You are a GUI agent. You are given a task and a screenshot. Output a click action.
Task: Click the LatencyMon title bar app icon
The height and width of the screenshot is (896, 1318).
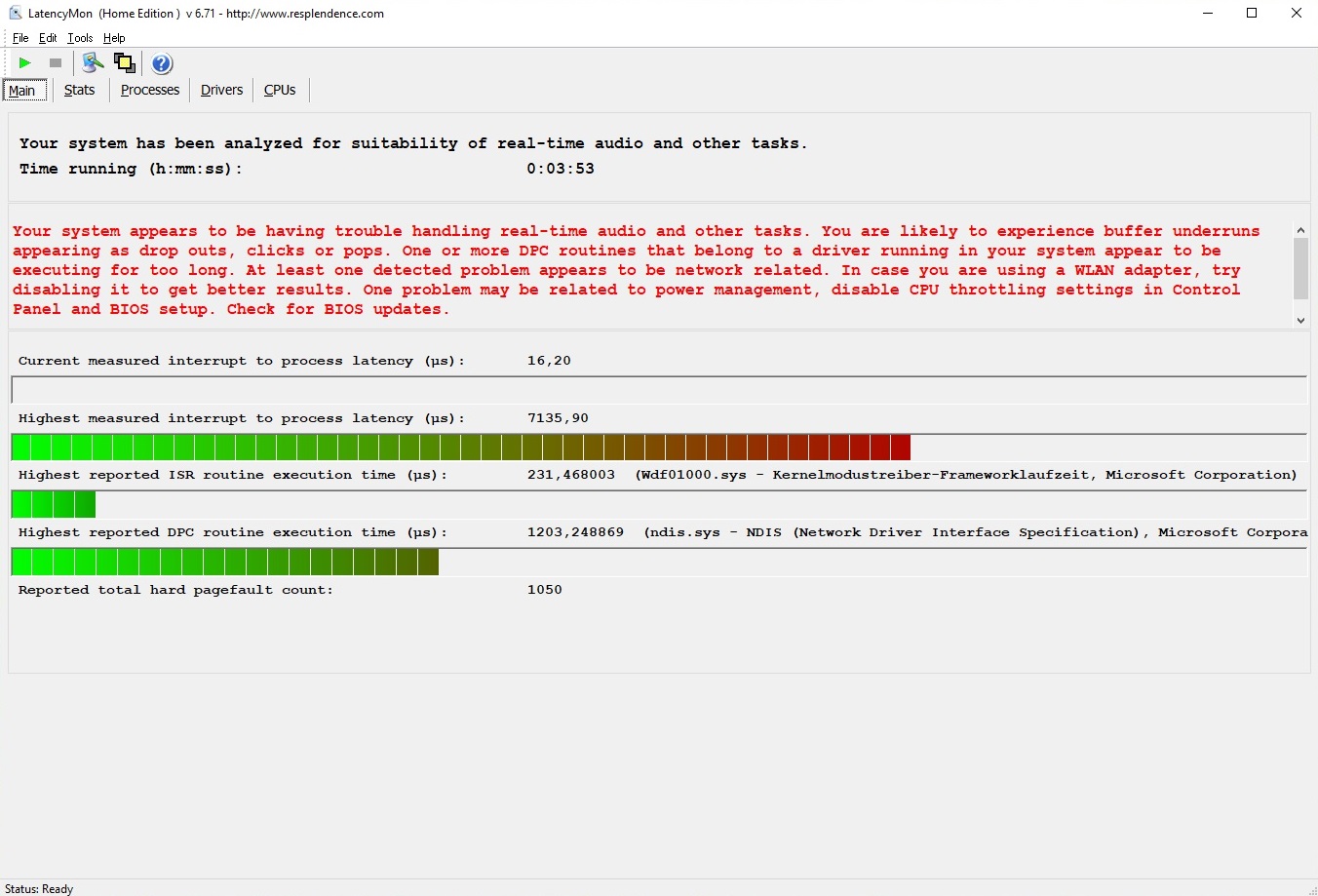(15, 13)
